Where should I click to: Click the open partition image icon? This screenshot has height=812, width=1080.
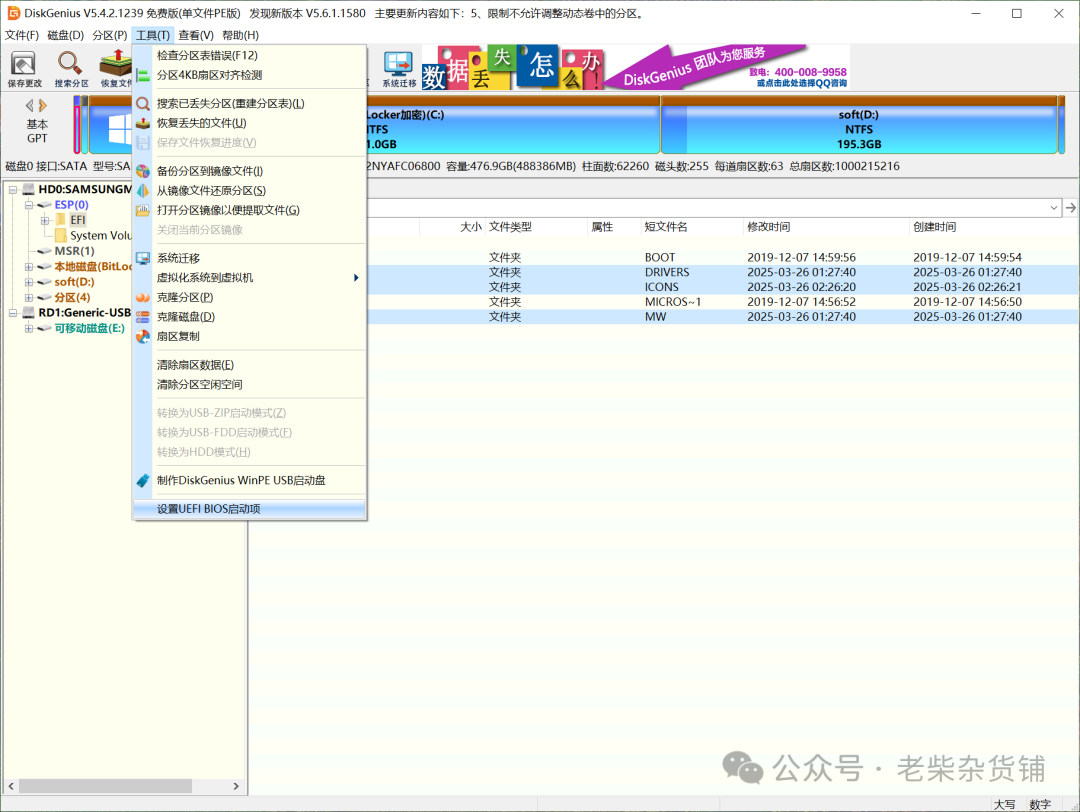143,210
